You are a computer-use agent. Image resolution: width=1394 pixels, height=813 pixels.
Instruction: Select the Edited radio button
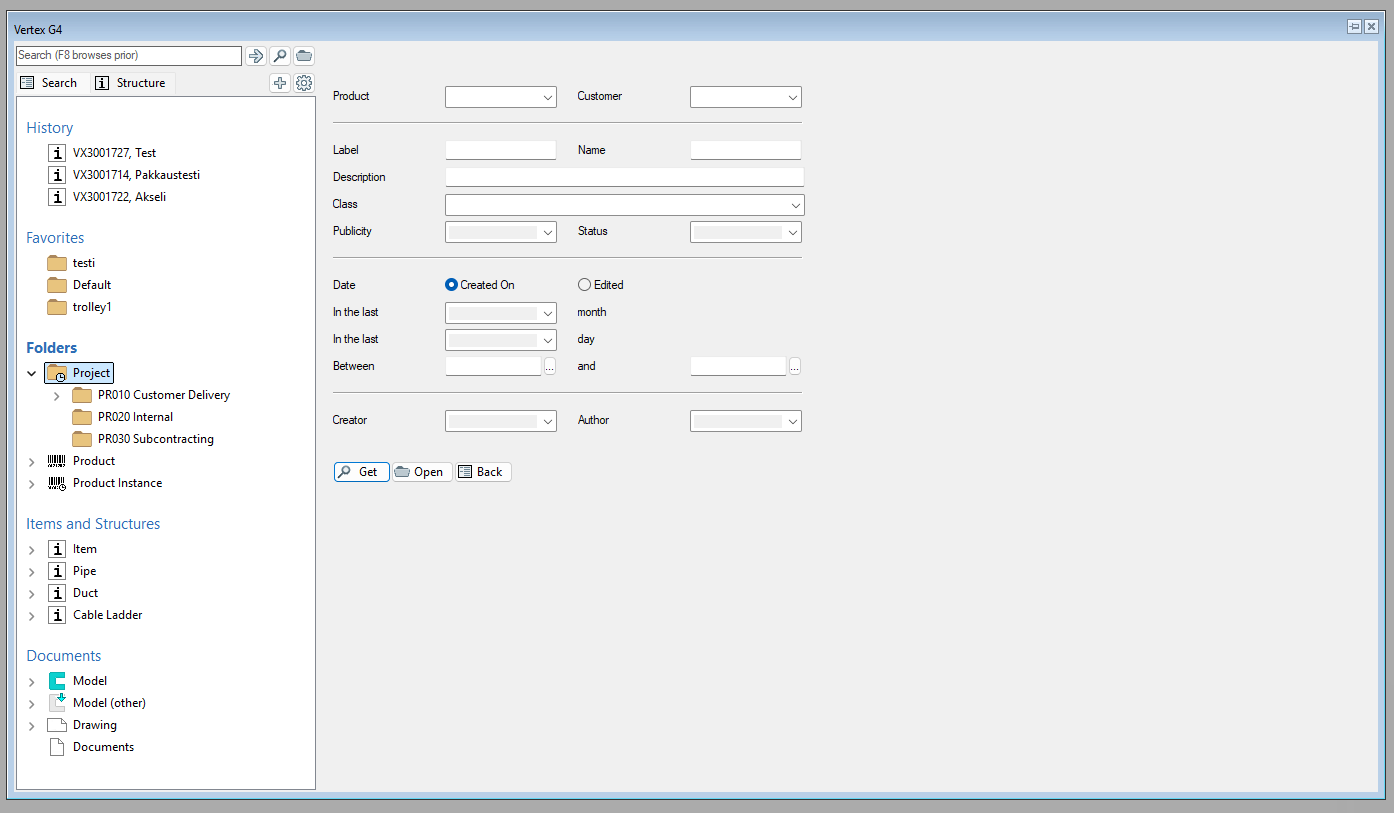tap(584, 285)
